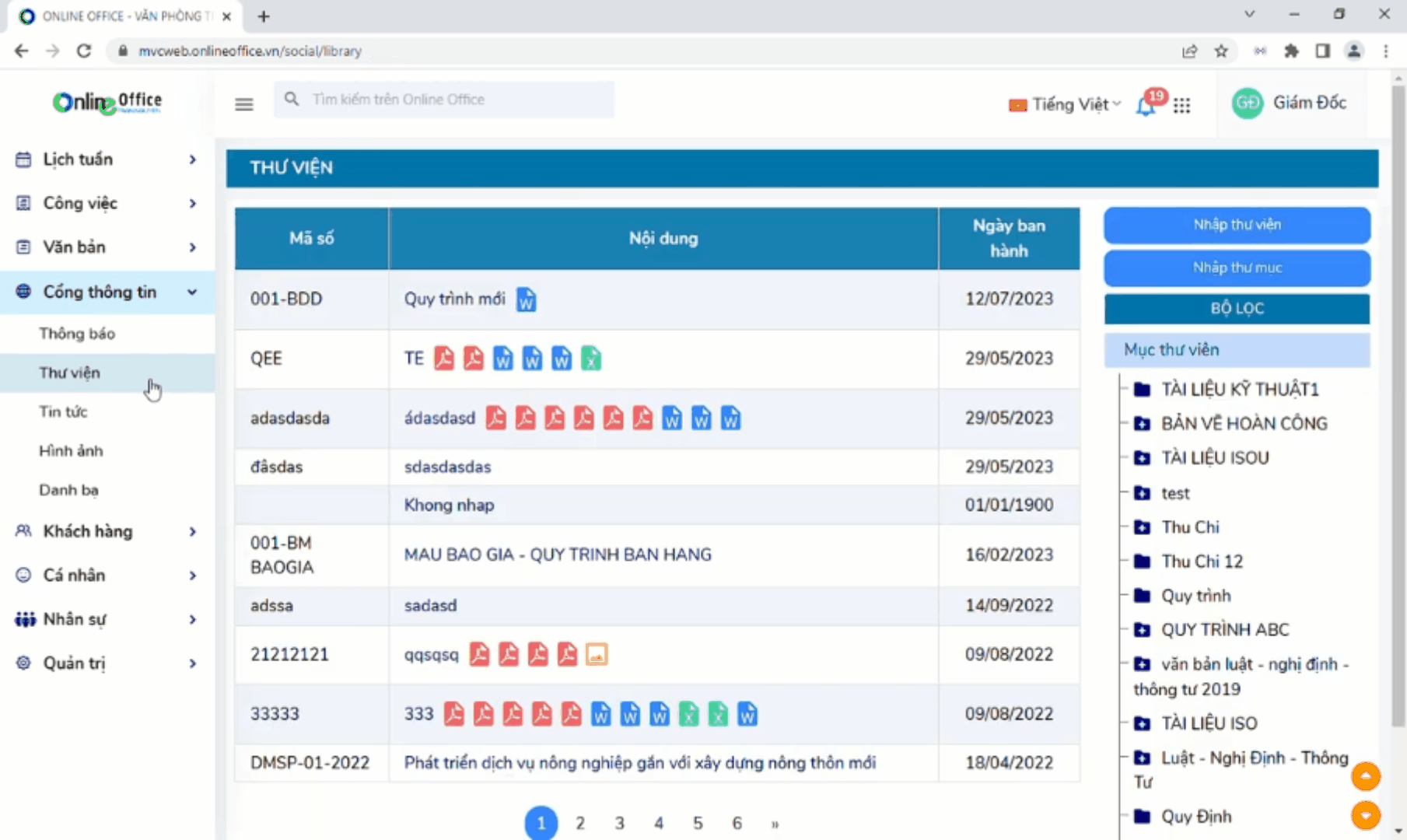Image resolution: width=1407 pixels, height=840 pixels.
Task: Open Thông báo in the sidebar
Action: coord(77,334)
